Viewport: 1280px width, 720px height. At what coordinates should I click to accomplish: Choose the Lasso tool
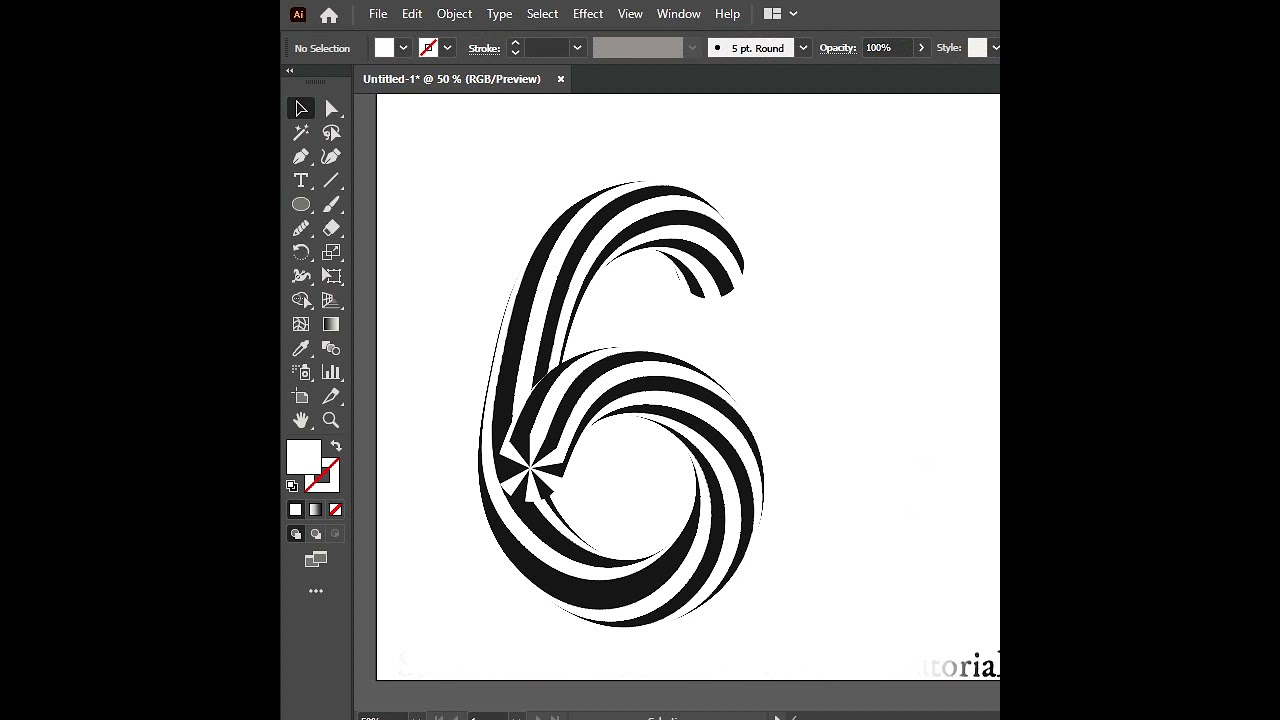(332, 132)
